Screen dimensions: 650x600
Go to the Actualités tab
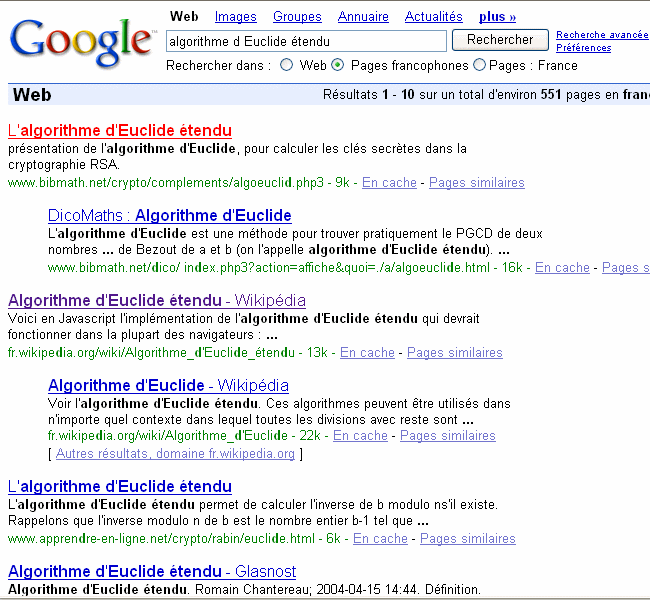433,17
